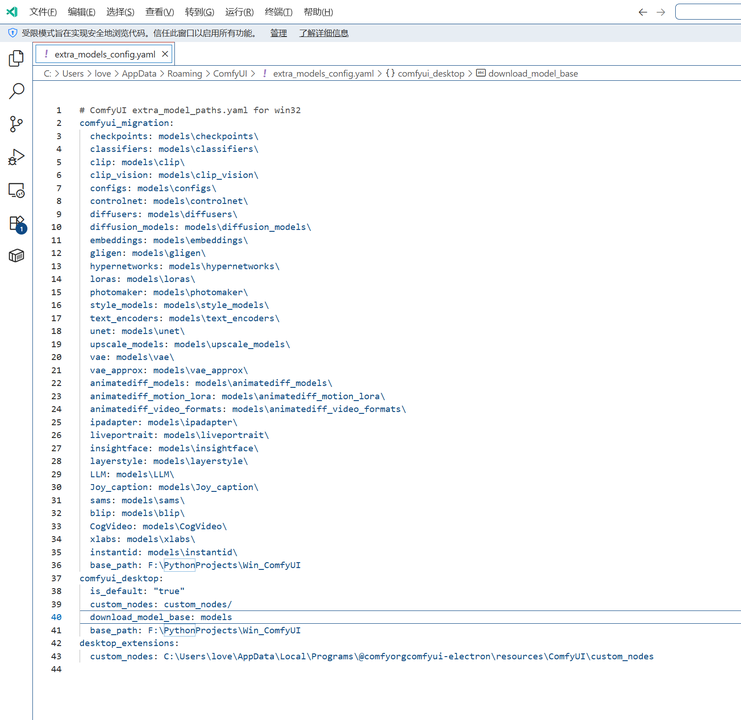
Task: Click the restricted mode shield icon
Action: (13, 33)
